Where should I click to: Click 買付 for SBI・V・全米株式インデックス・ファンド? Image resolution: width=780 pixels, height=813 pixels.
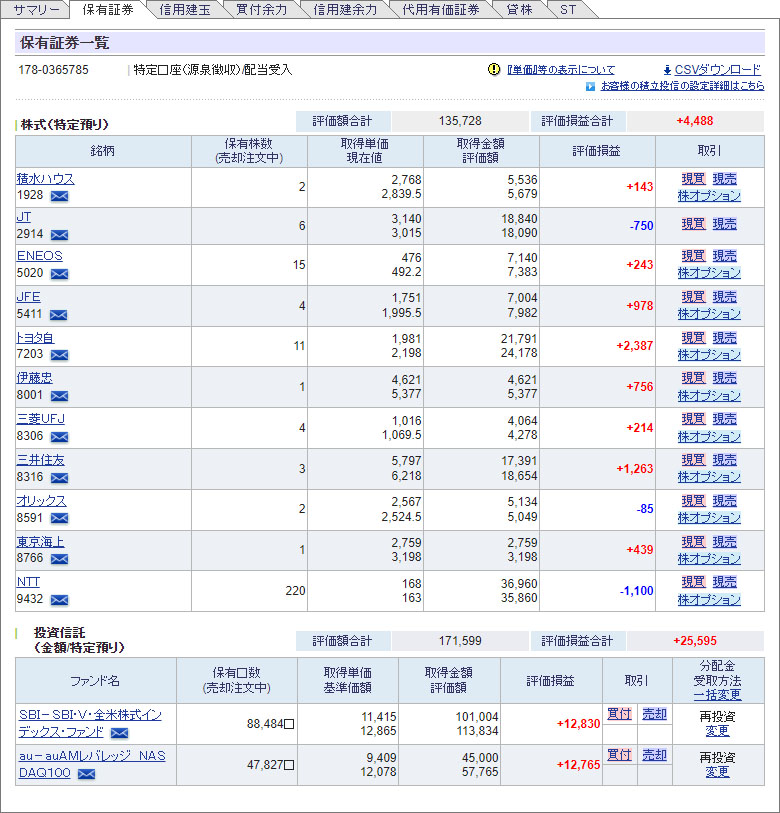(618, 714)
